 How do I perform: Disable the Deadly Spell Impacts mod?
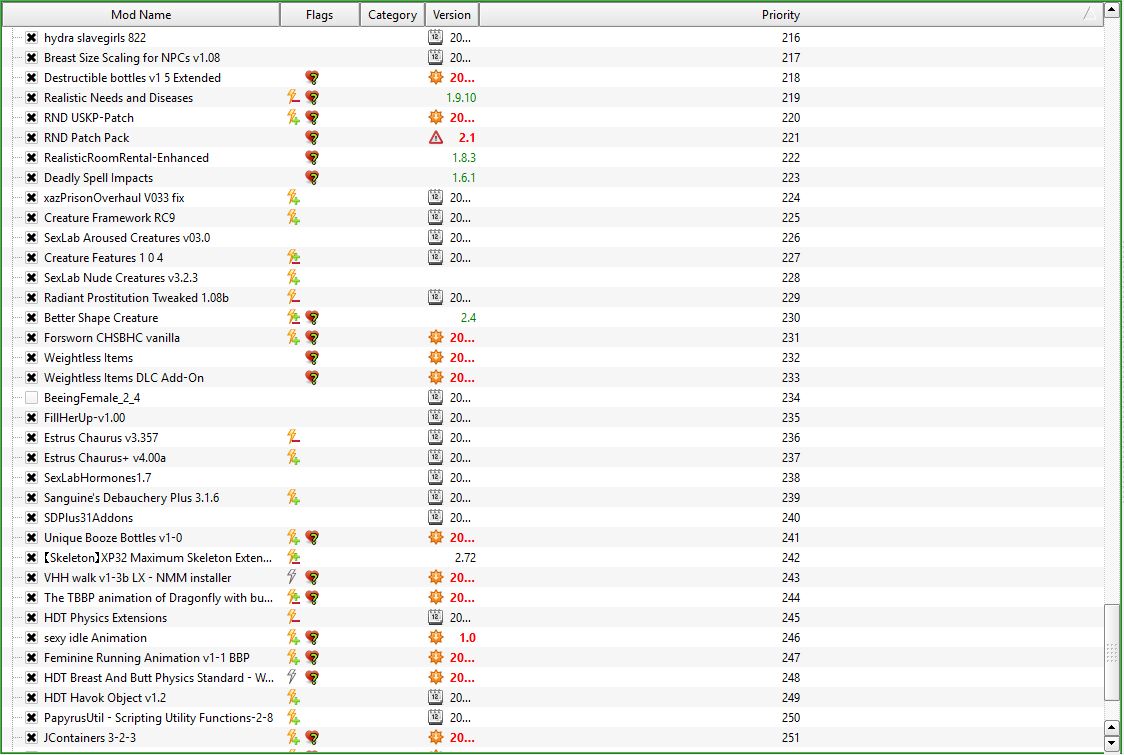31,178
